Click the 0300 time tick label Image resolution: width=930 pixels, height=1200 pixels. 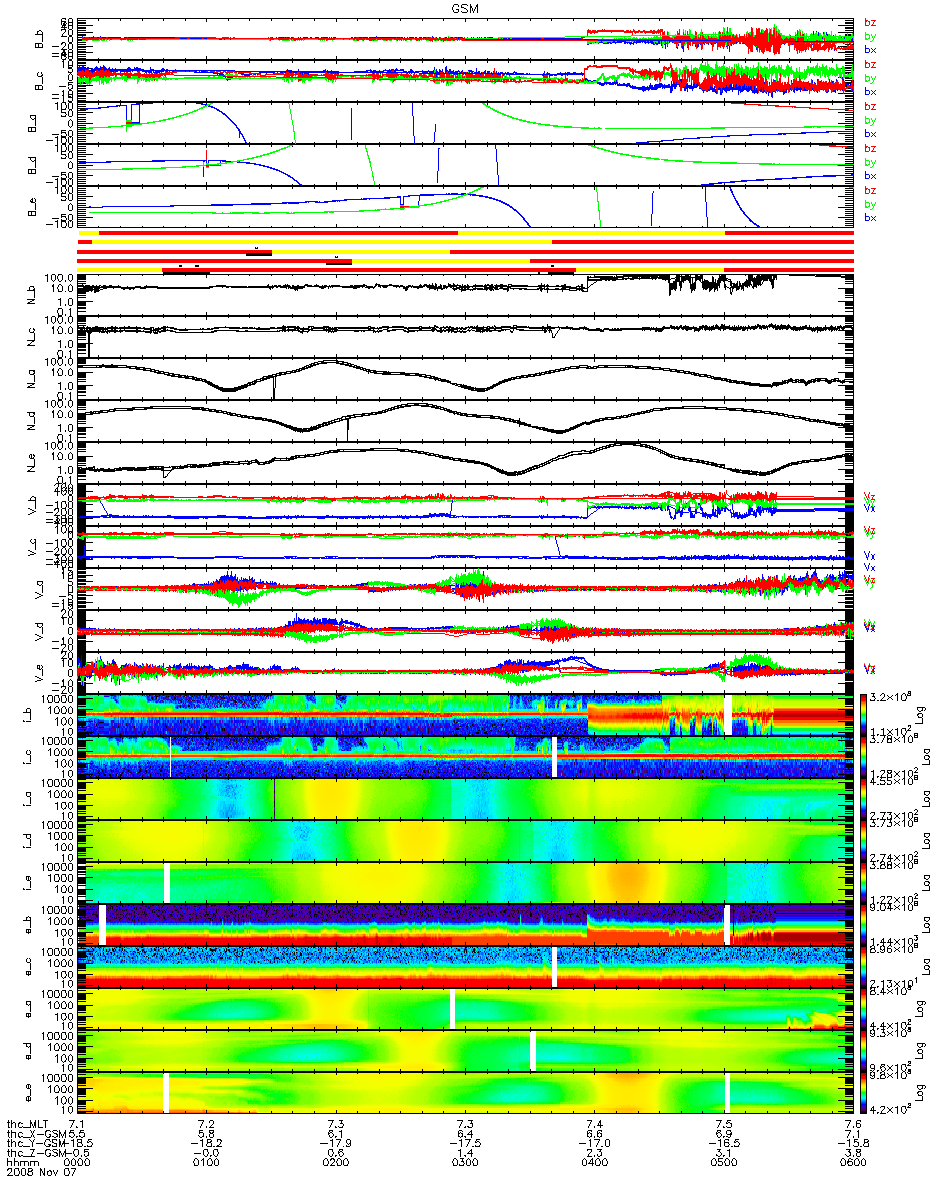464,1164
